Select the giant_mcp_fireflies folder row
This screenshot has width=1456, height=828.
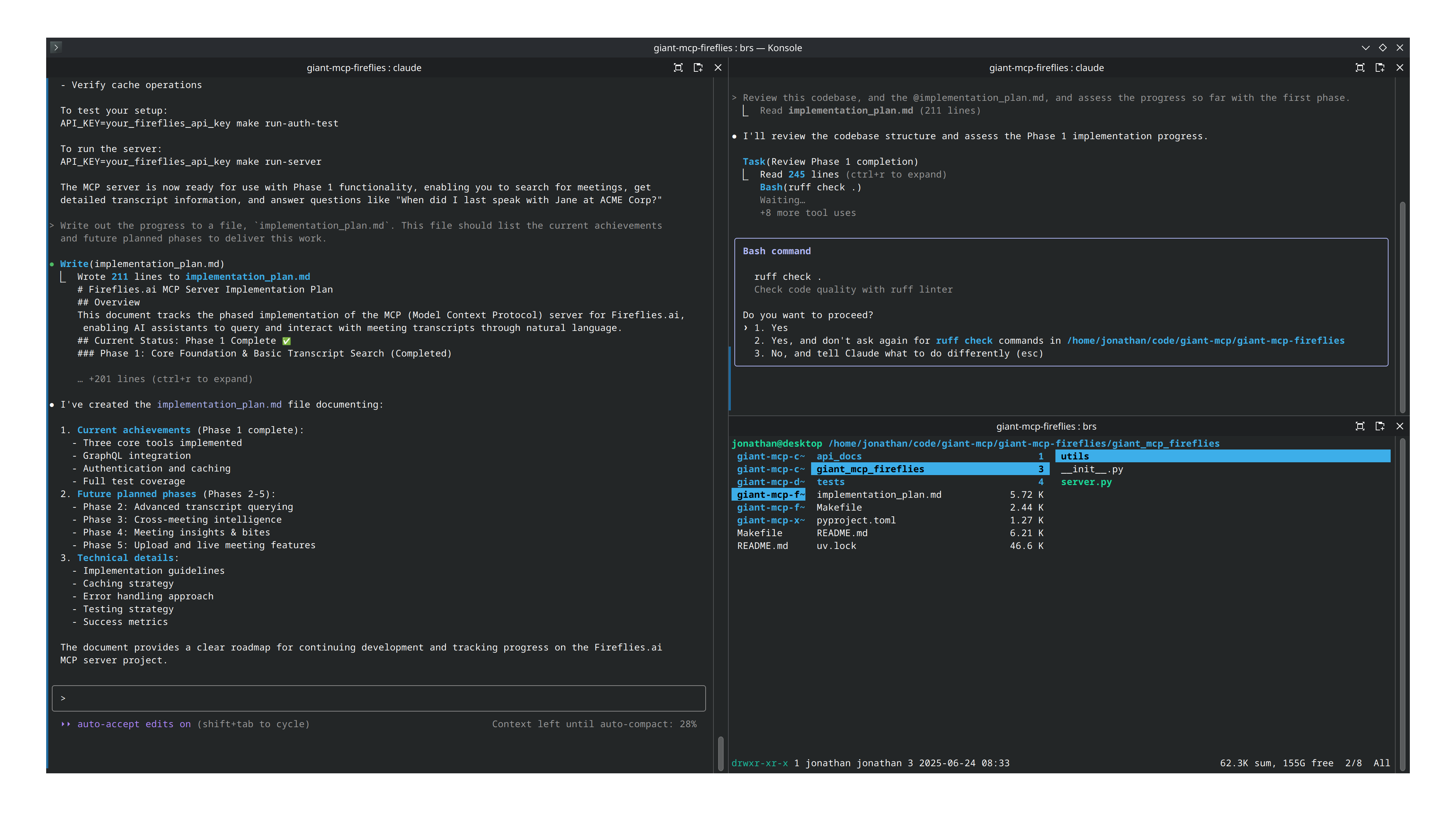click(x=930, y=469)
